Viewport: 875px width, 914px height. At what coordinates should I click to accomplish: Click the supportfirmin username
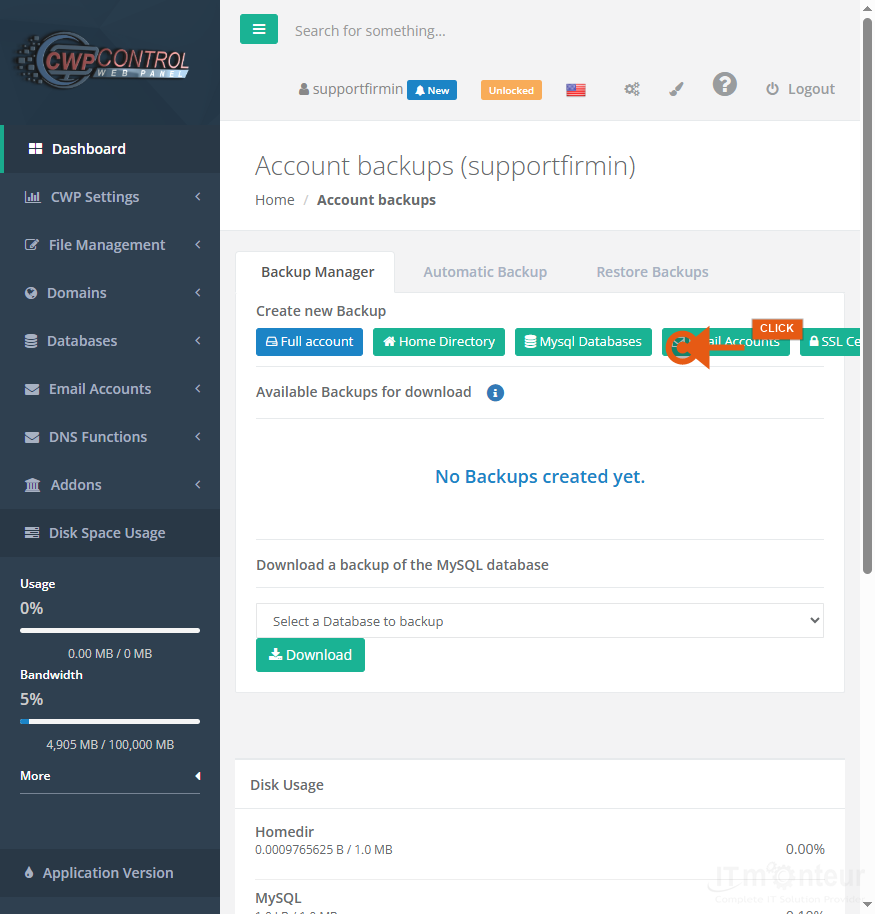[352, 89]
